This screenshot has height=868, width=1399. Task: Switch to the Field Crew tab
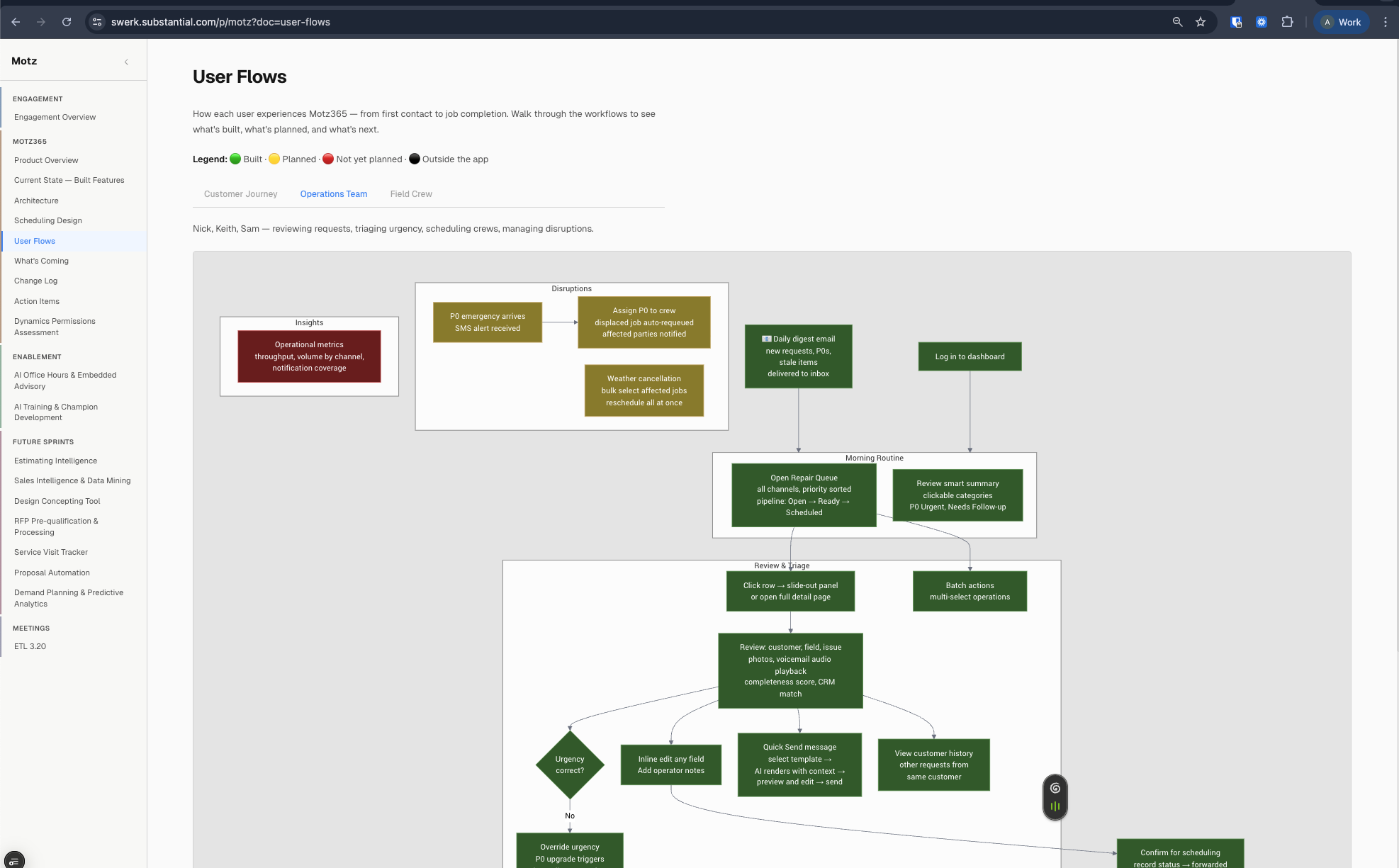click(411, 194)
